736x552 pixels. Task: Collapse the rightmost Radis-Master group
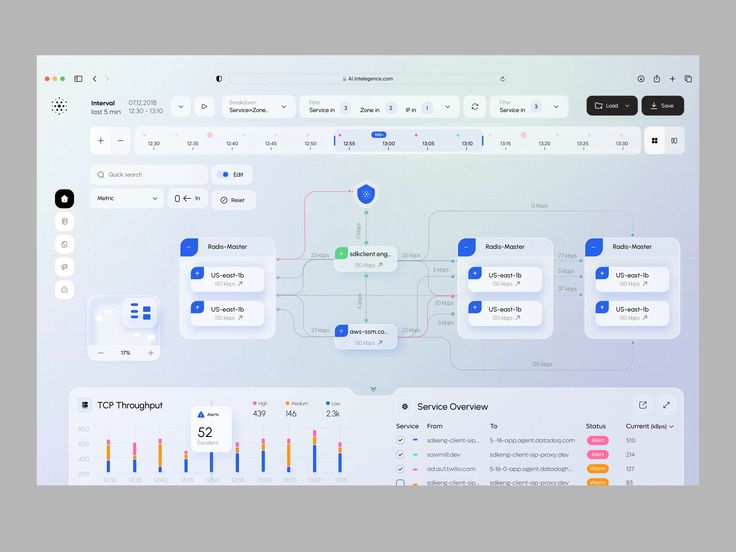click(x=594, y=247)
